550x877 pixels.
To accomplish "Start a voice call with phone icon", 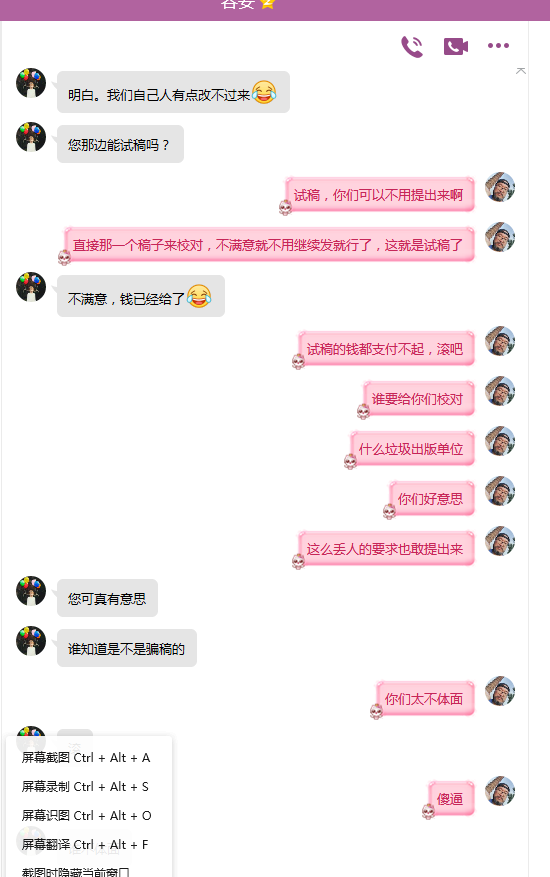I will pos(412,46).
